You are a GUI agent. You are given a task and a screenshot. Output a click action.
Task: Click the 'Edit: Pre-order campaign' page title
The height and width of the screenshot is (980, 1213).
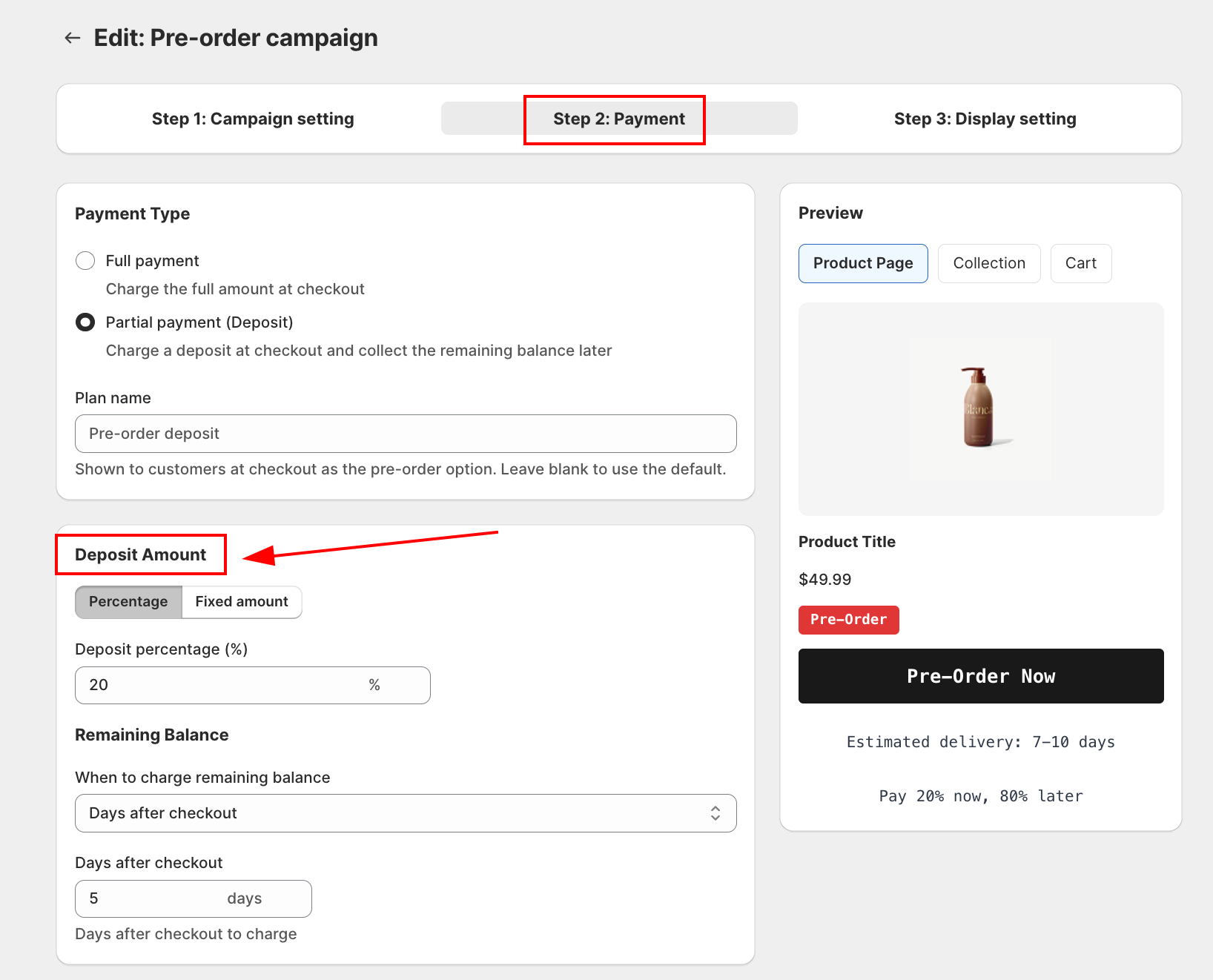pyautogui.click(x=236, y=38)
